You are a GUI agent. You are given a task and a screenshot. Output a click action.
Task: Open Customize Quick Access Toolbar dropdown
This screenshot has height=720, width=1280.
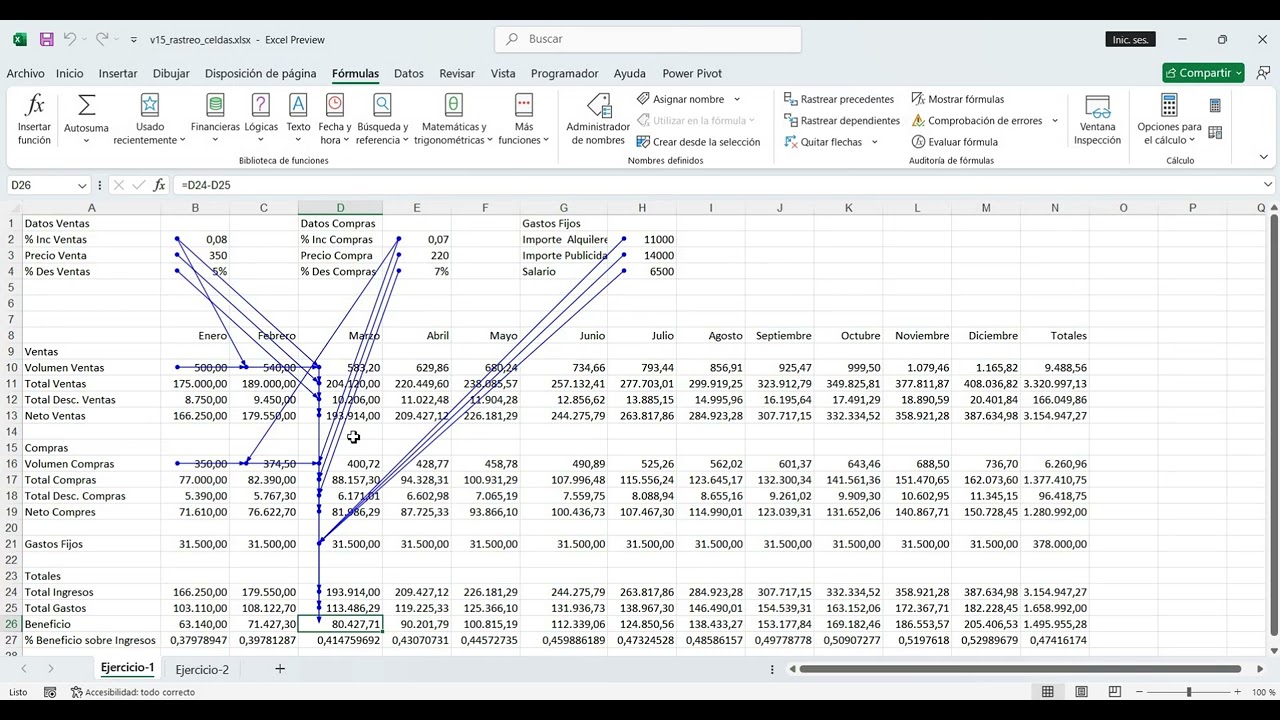[x=134, y=40]
